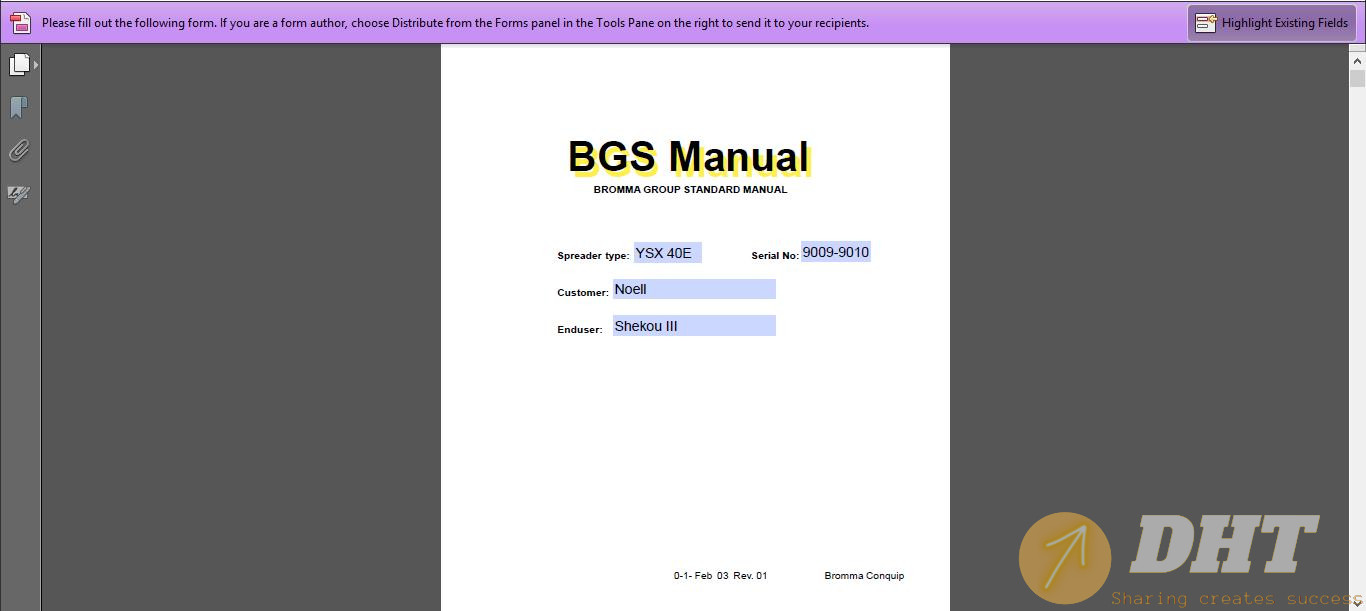Viewport: 1366px width, 611px height.
Task: Click the BGS Manual title text
Action: pos(689,157)
